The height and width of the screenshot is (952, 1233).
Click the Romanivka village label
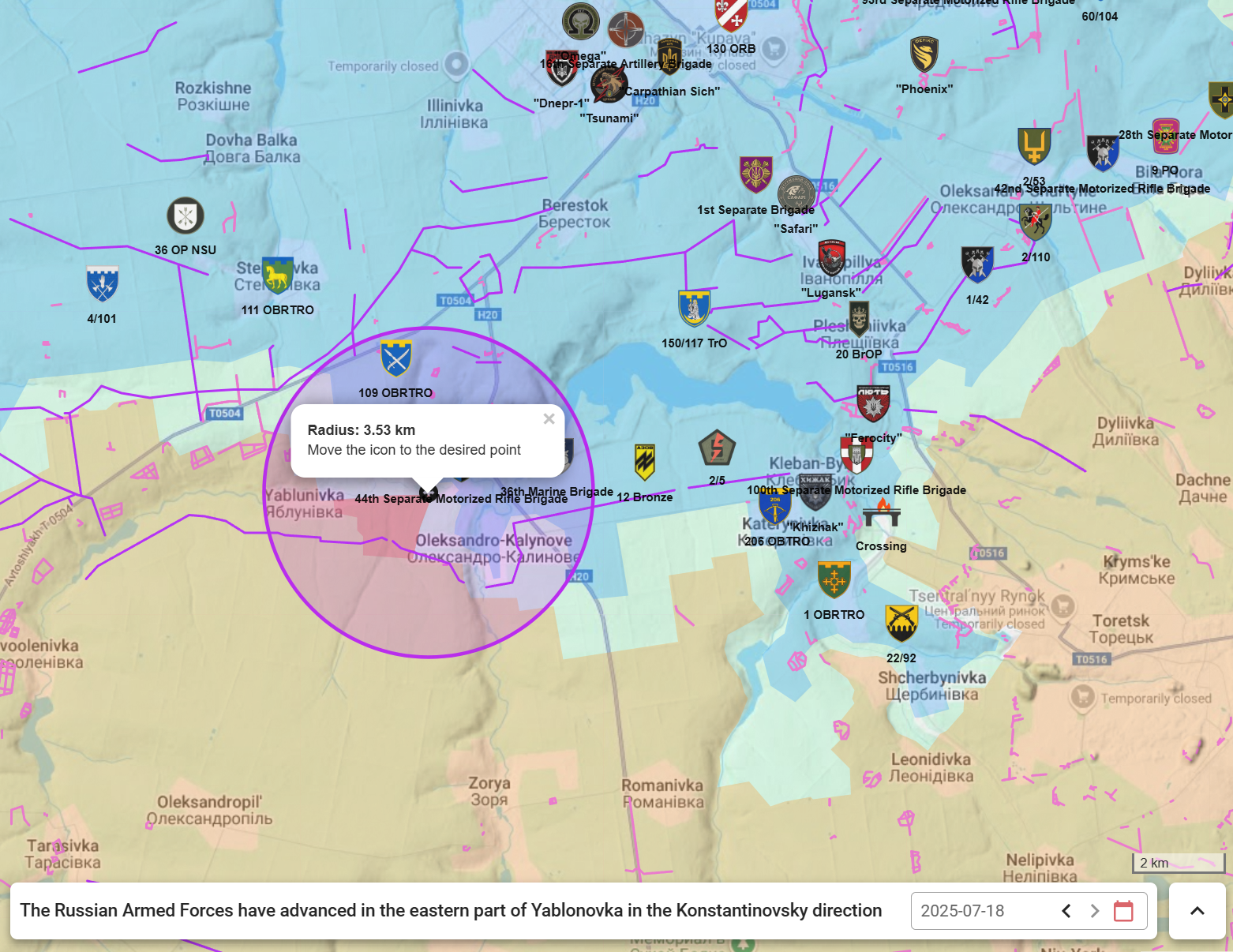tap(662, 793)
